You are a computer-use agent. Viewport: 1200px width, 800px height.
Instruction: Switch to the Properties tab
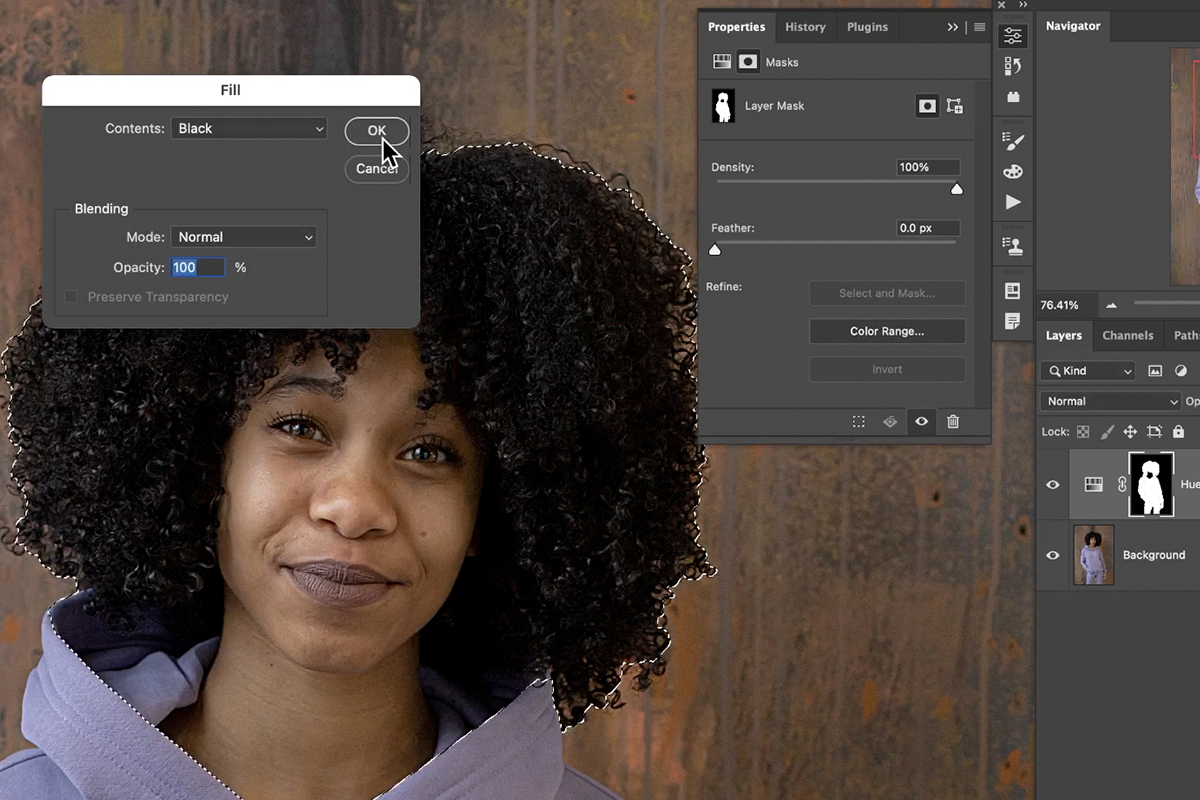pyautogui.click(x=736, y=27)
